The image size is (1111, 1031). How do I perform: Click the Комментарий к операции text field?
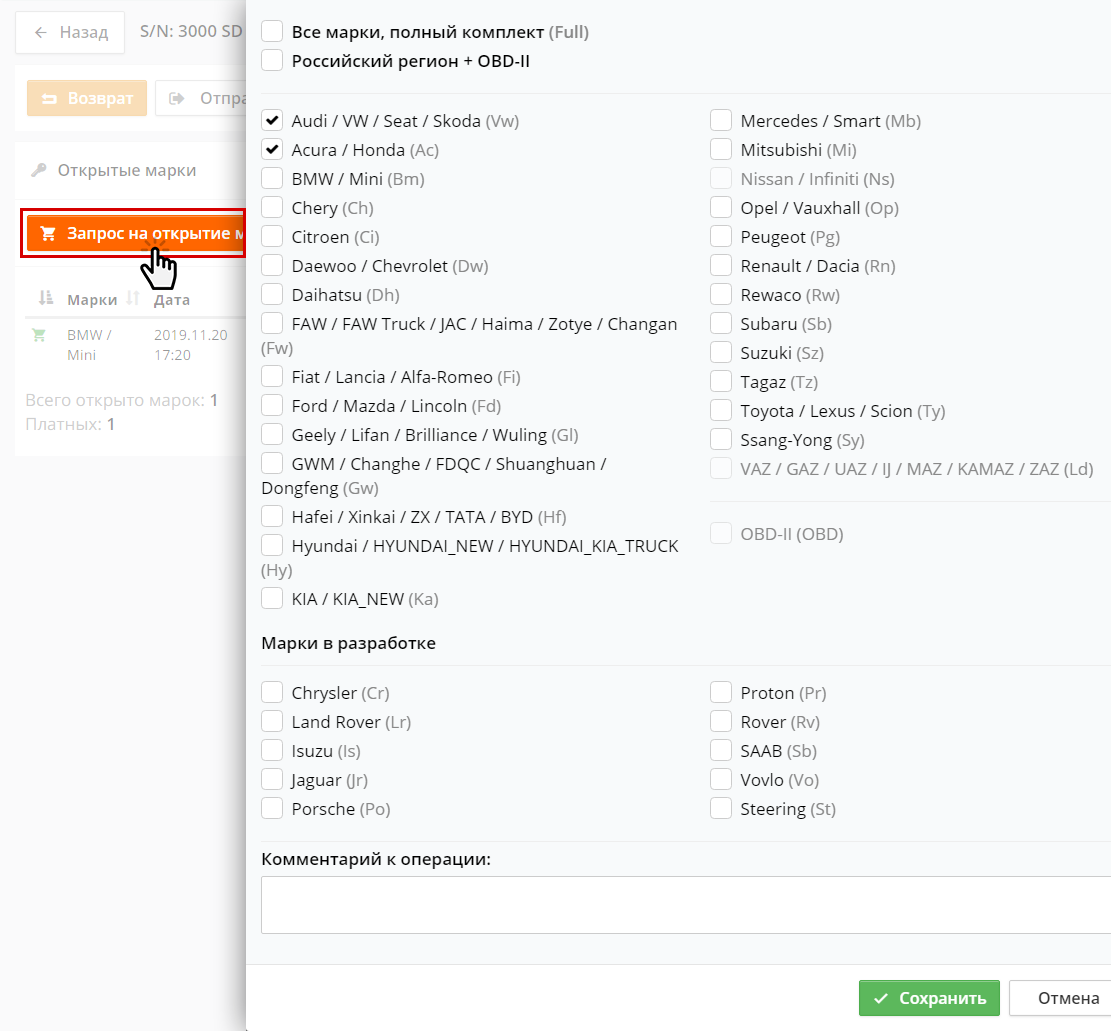tap(685, 905)
